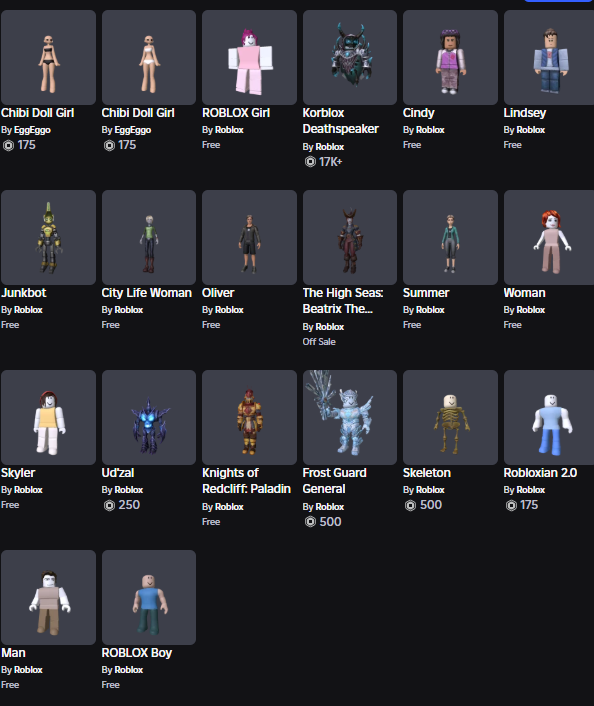Click the Free label under Man
Viewport: 594px width, 706px height.
tap(10, 685)
